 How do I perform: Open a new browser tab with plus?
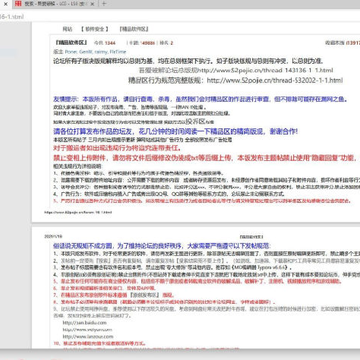104,4
